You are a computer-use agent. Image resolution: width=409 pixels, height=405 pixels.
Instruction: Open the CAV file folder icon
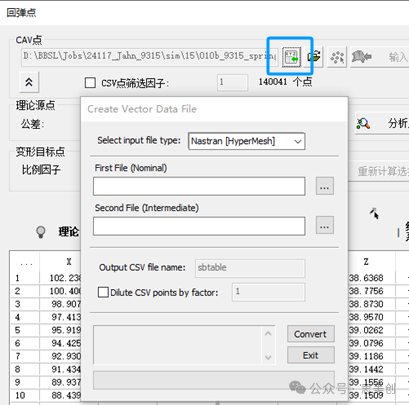[314, 57]
